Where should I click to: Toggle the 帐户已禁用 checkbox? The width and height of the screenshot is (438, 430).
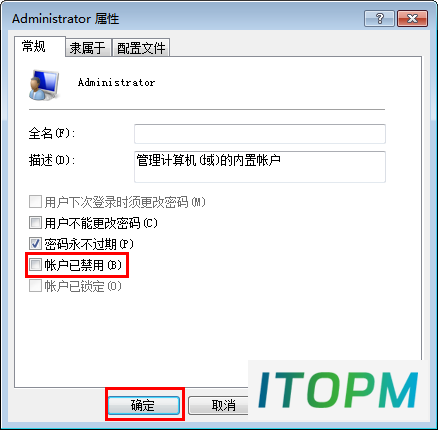(35, 265)
